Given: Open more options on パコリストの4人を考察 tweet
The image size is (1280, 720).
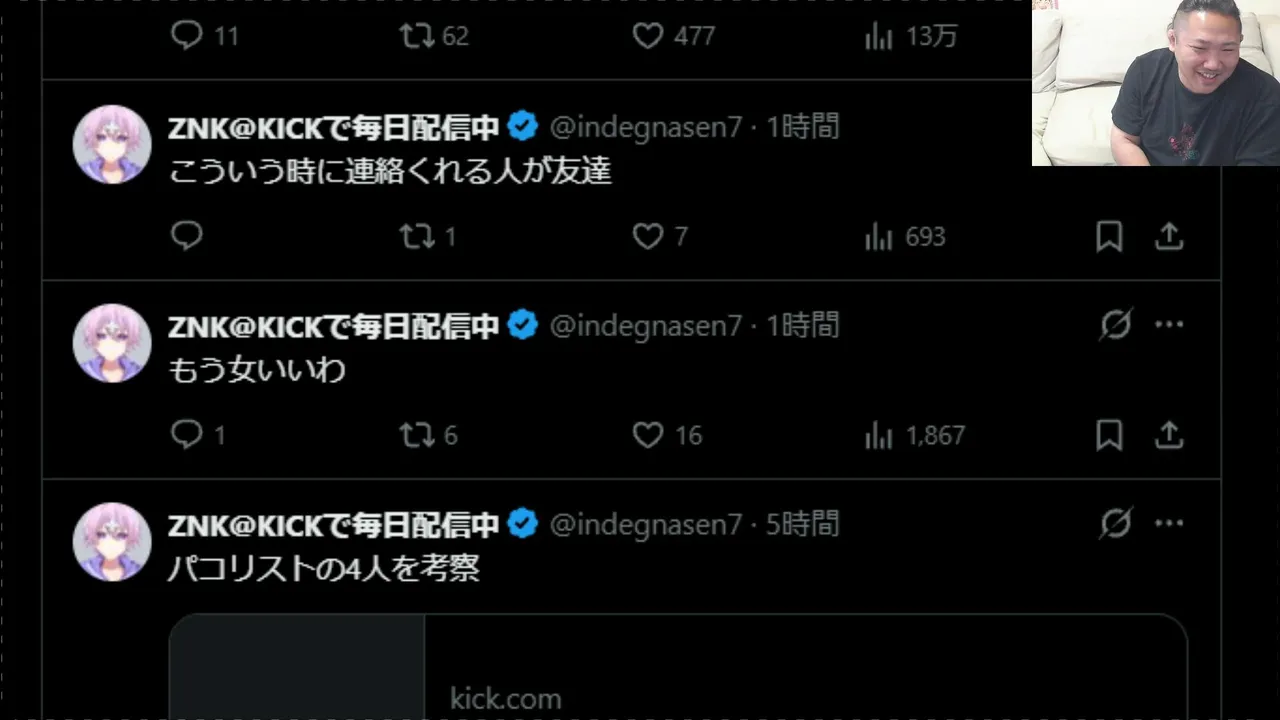Looking at the screenshot, I should pyautogui.click(x=1169, y=523).
